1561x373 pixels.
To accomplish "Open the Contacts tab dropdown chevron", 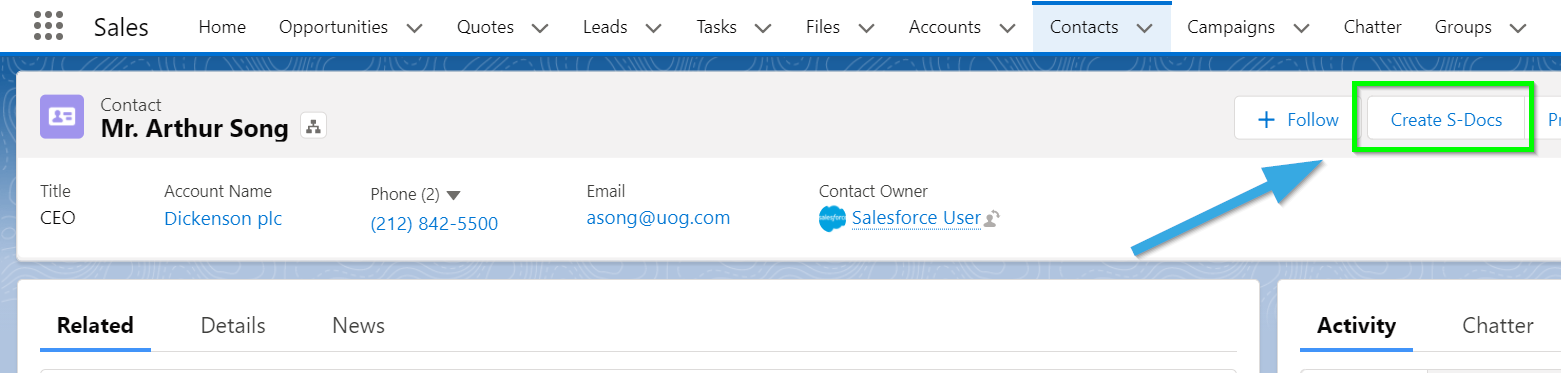I will [x=1145, y=28].
